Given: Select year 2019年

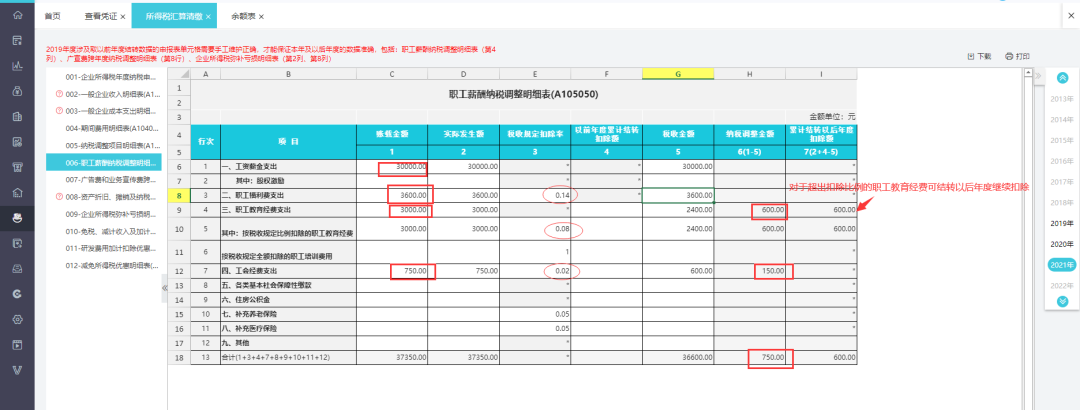Looking at the screenshot, I should point(1062,223).
